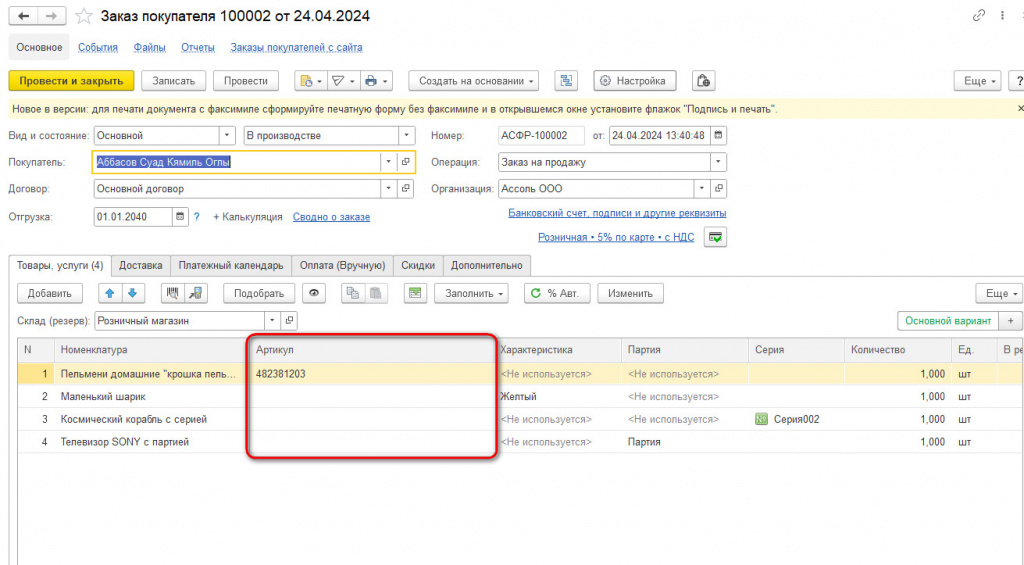
Task: Open the Сводно о заказе link
Action: 331,217
